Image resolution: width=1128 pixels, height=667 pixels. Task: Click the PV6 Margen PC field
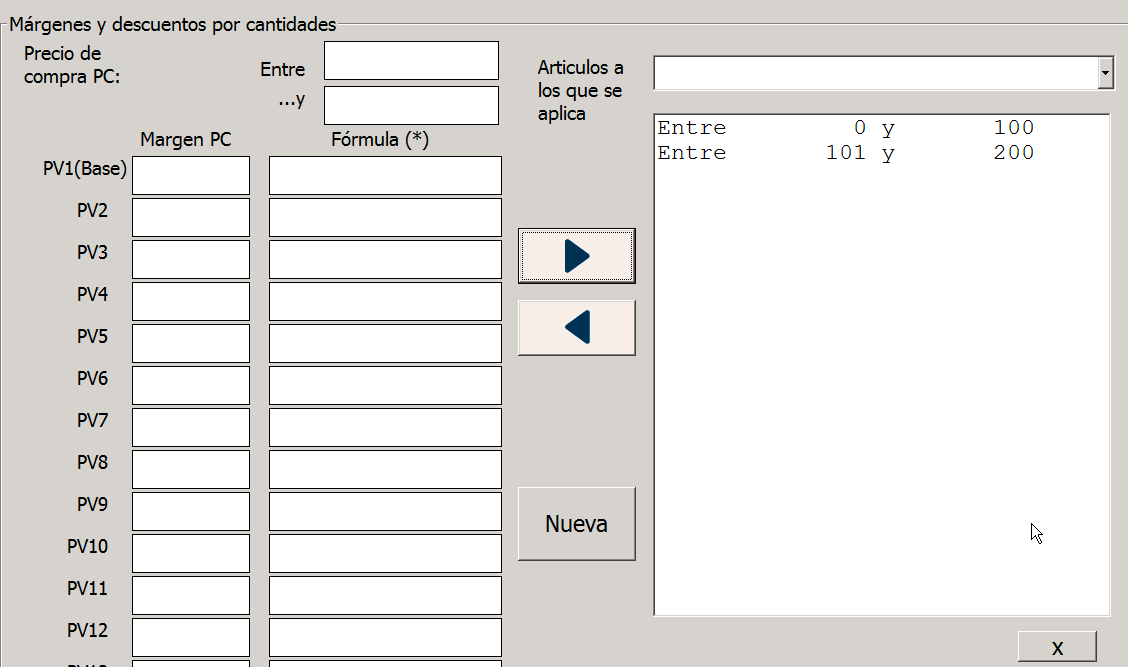pyautogui.click(x=191, y=386)
